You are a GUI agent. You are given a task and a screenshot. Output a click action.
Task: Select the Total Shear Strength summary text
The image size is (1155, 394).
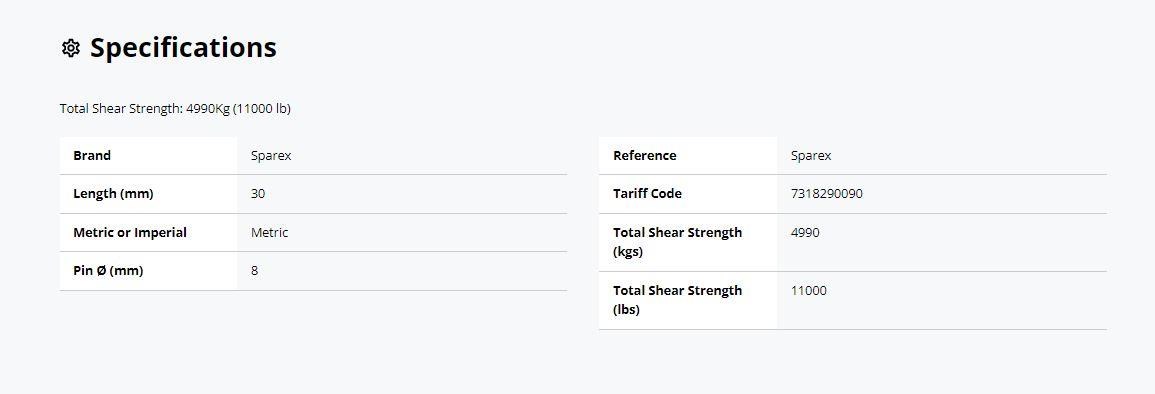(175, 109)
